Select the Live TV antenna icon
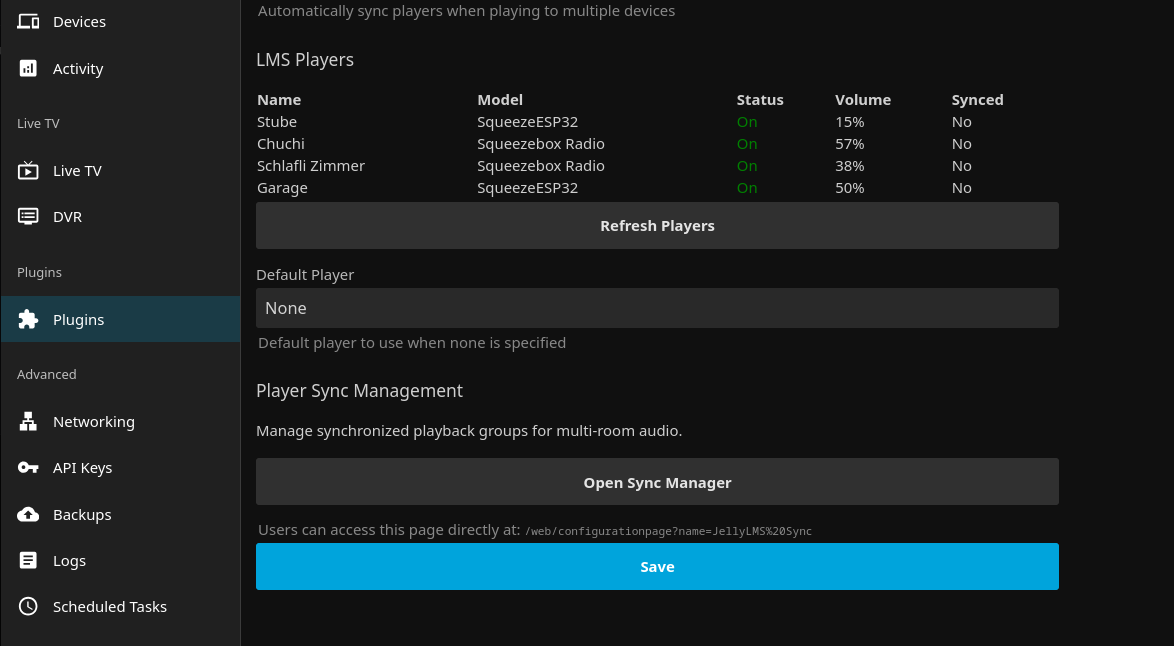Viewport: 1174px width, 646px height. (x=28, y=170)
